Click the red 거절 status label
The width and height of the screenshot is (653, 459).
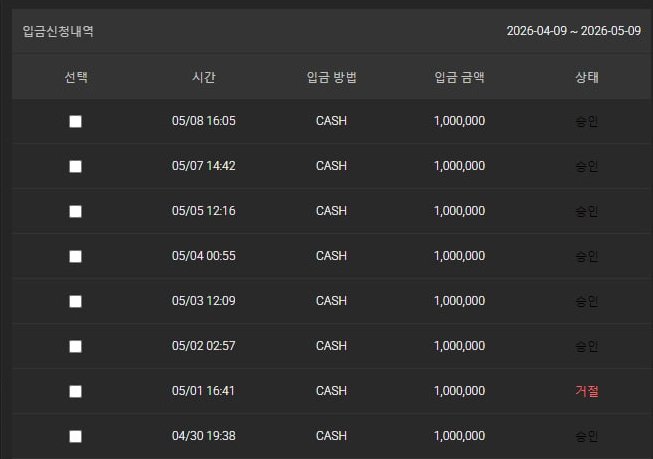click(587, 391)
